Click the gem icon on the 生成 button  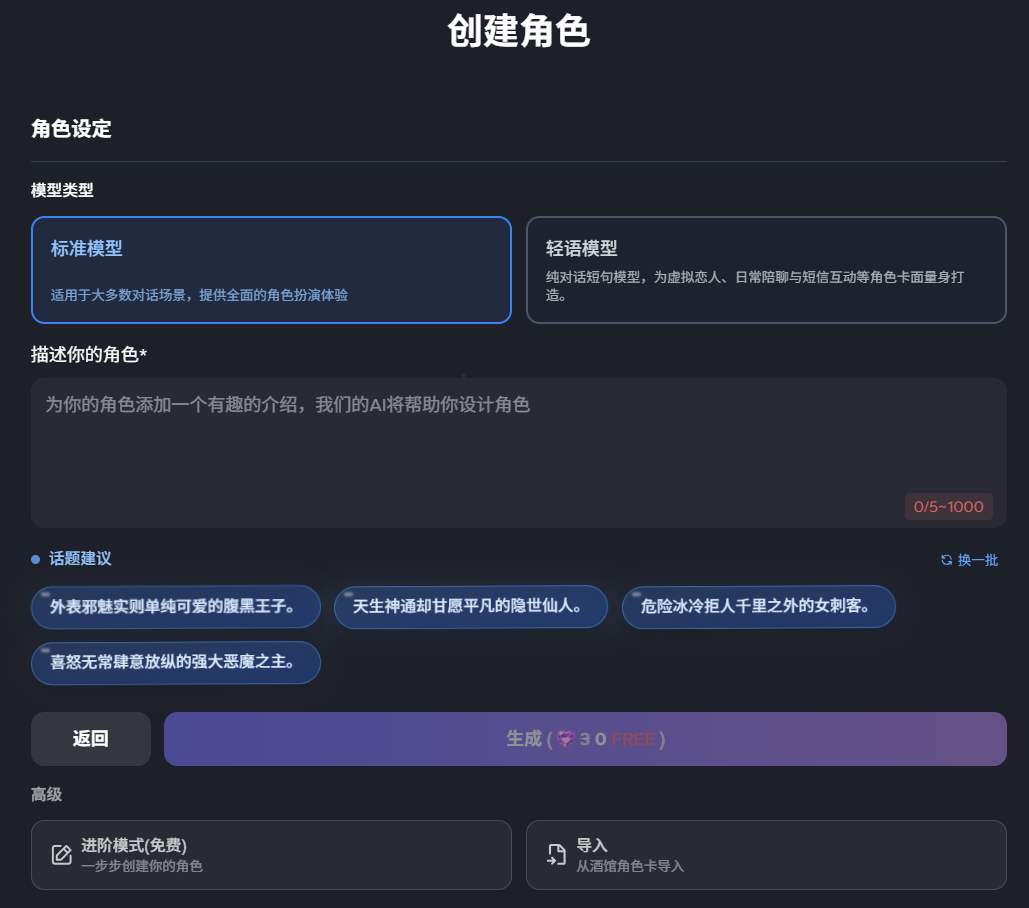566,739
